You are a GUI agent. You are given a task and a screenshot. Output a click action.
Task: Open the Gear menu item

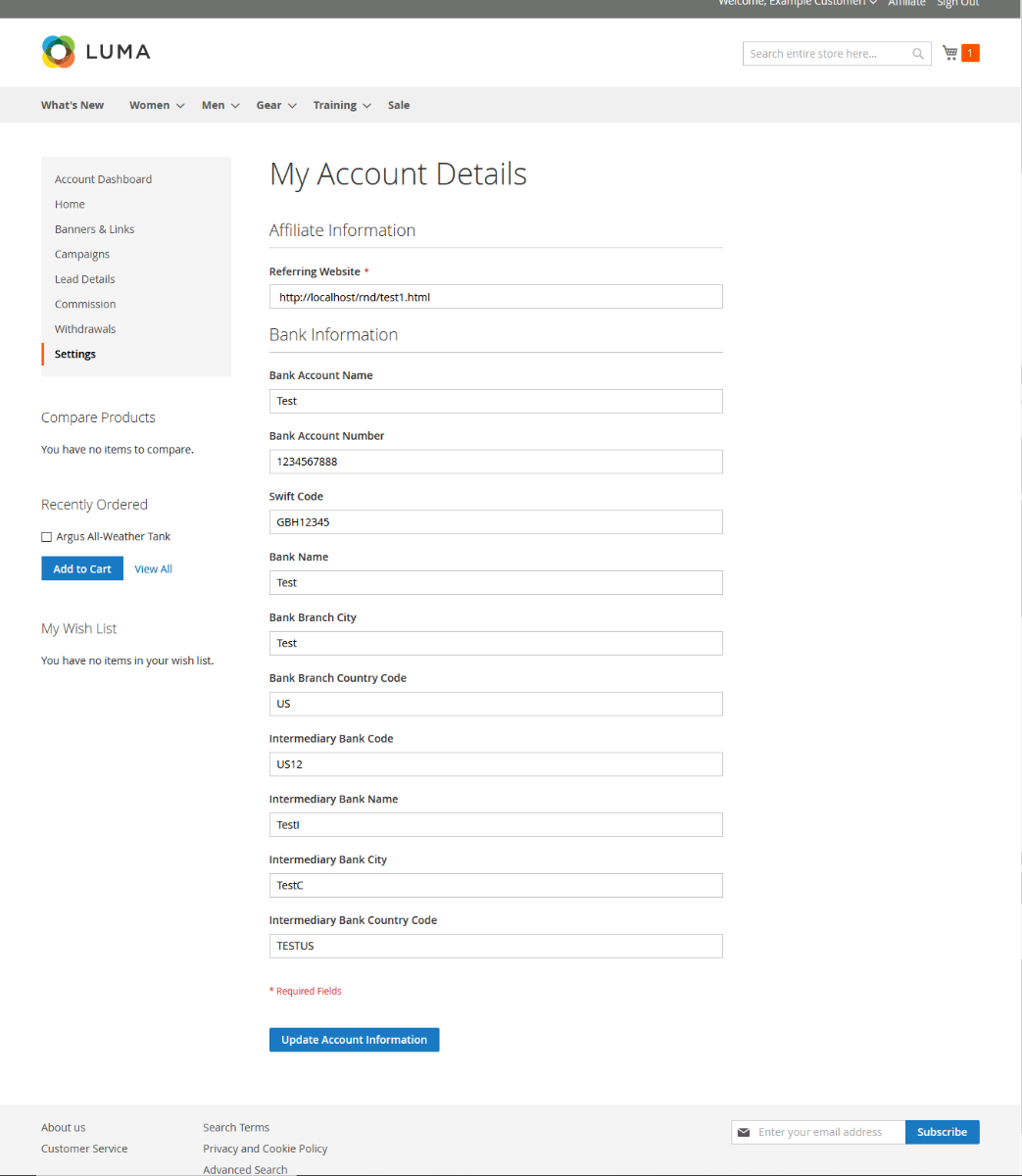268,105
